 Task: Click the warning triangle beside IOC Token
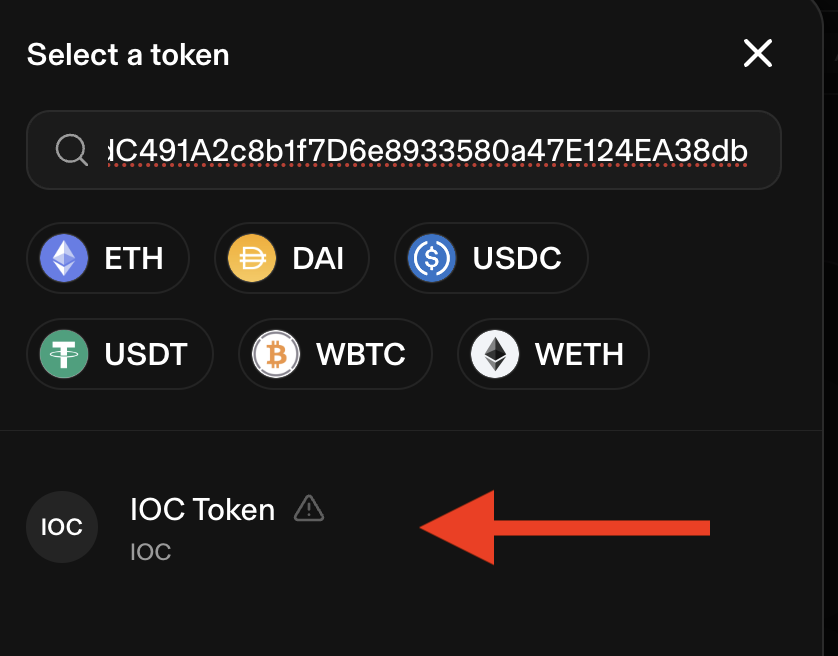[309, 509]
